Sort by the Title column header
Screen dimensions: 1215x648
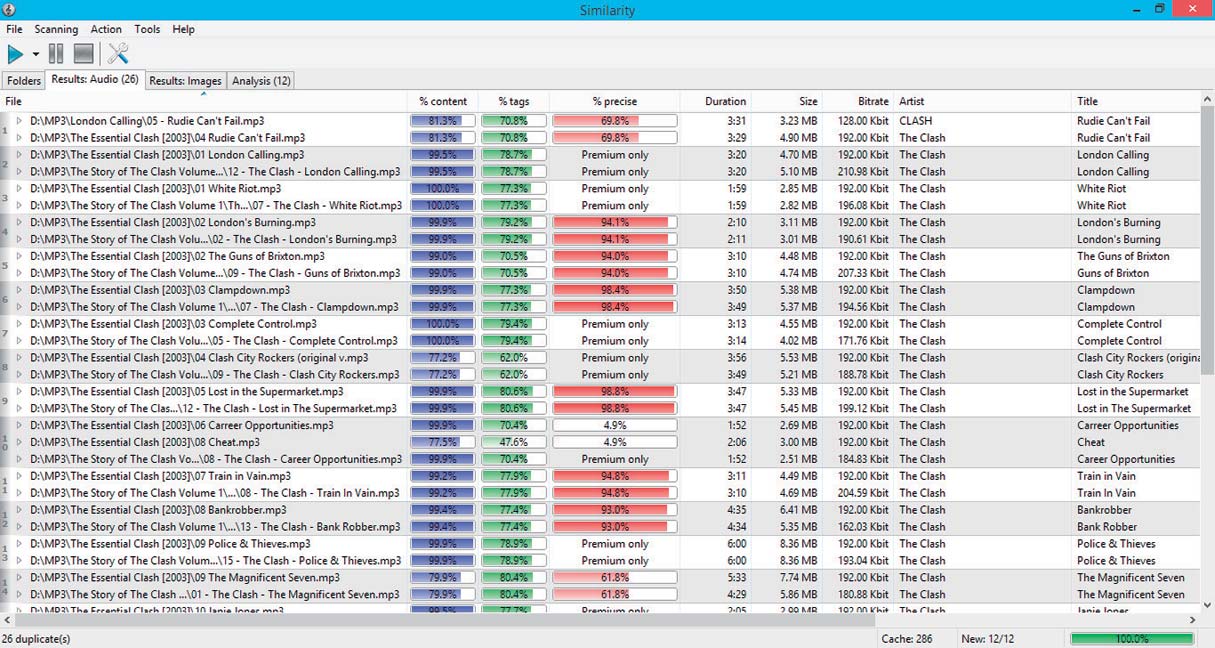[x=1135, y=101]
